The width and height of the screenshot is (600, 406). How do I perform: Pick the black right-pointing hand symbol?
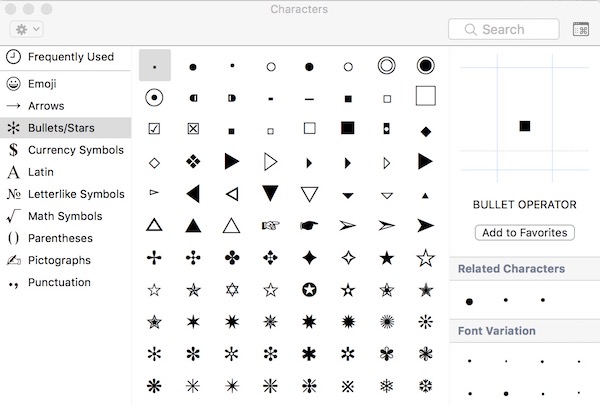point(309,225)
